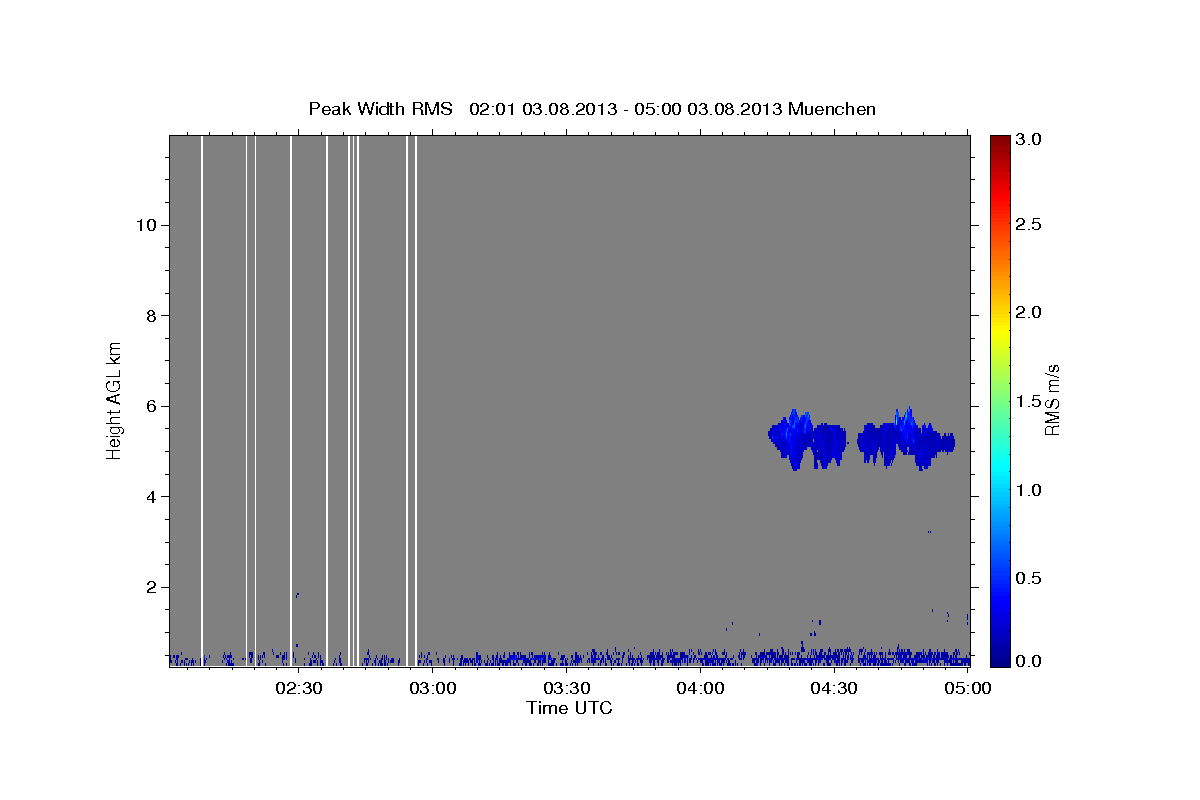Click the height axis label 8
Image resolution: width=1200 pixels, height=800 pixels.
(149, 316)
